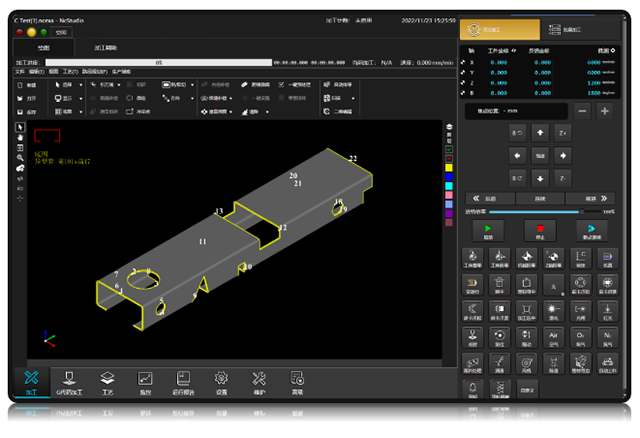Select the cyan layer color swatch
This screenshot has width=640, height=438.
tap(449, 185)
